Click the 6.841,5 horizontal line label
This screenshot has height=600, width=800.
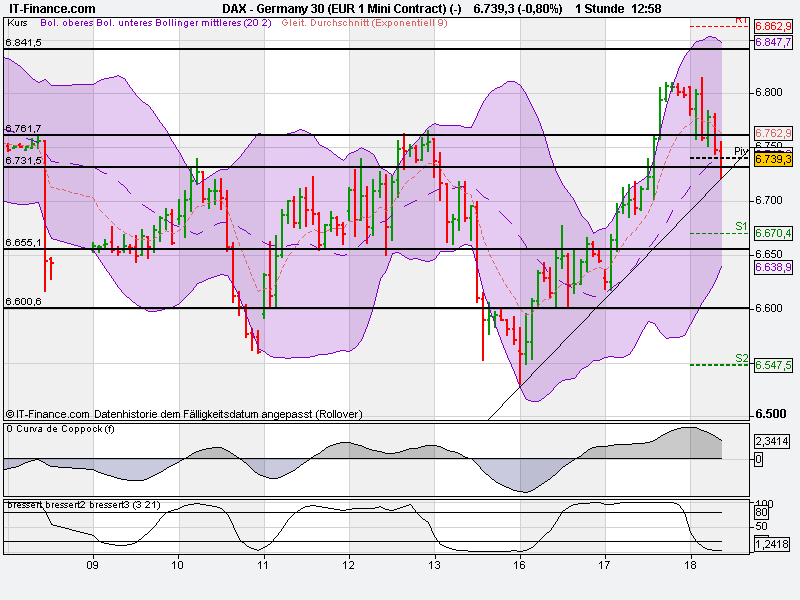23,43
